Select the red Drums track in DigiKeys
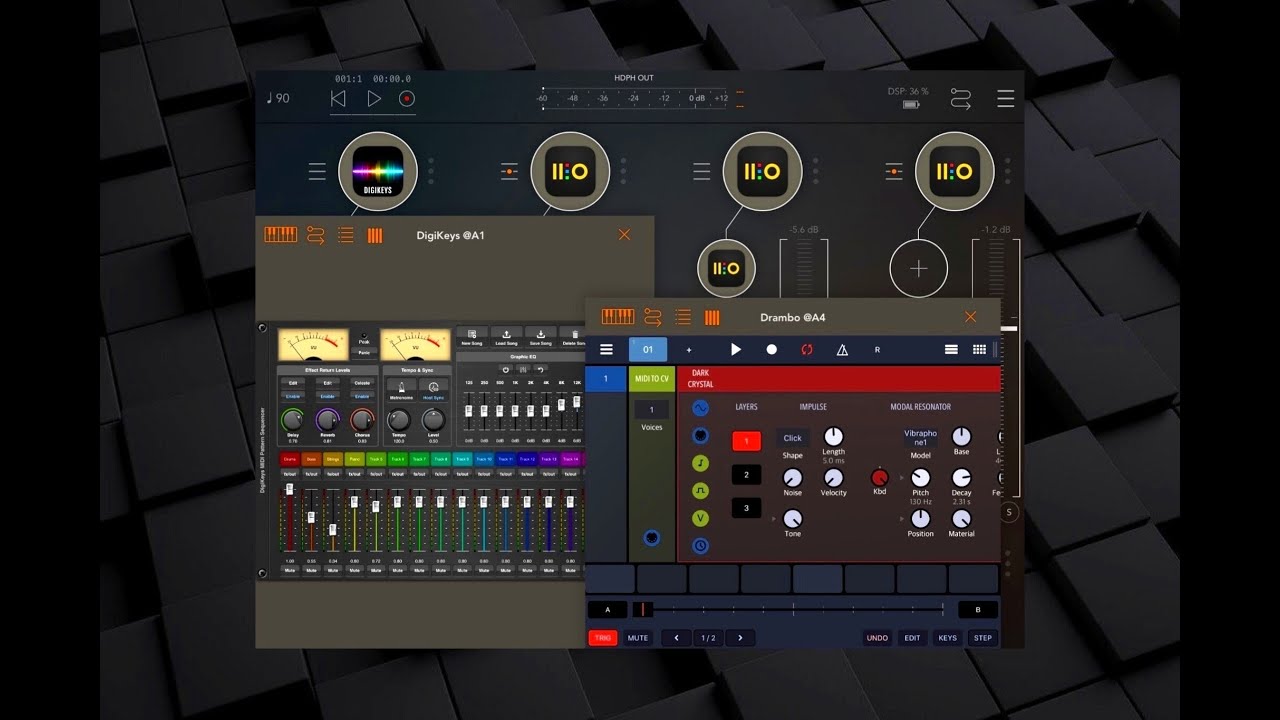This screenshot has width=1280, height=720. (289, 459)
